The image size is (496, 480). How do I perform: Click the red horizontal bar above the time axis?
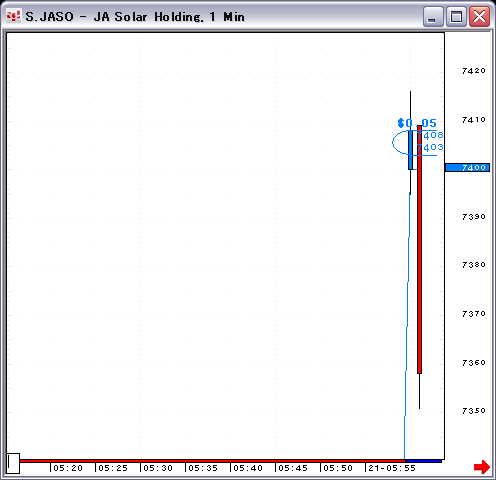[212, 461]
